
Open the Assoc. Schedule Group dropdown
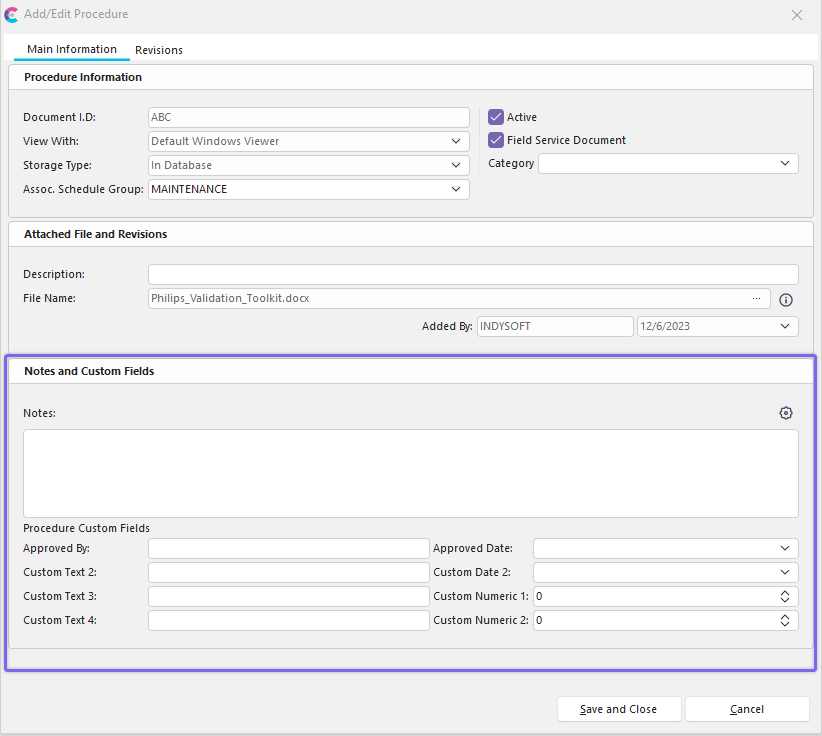[456, 189]
